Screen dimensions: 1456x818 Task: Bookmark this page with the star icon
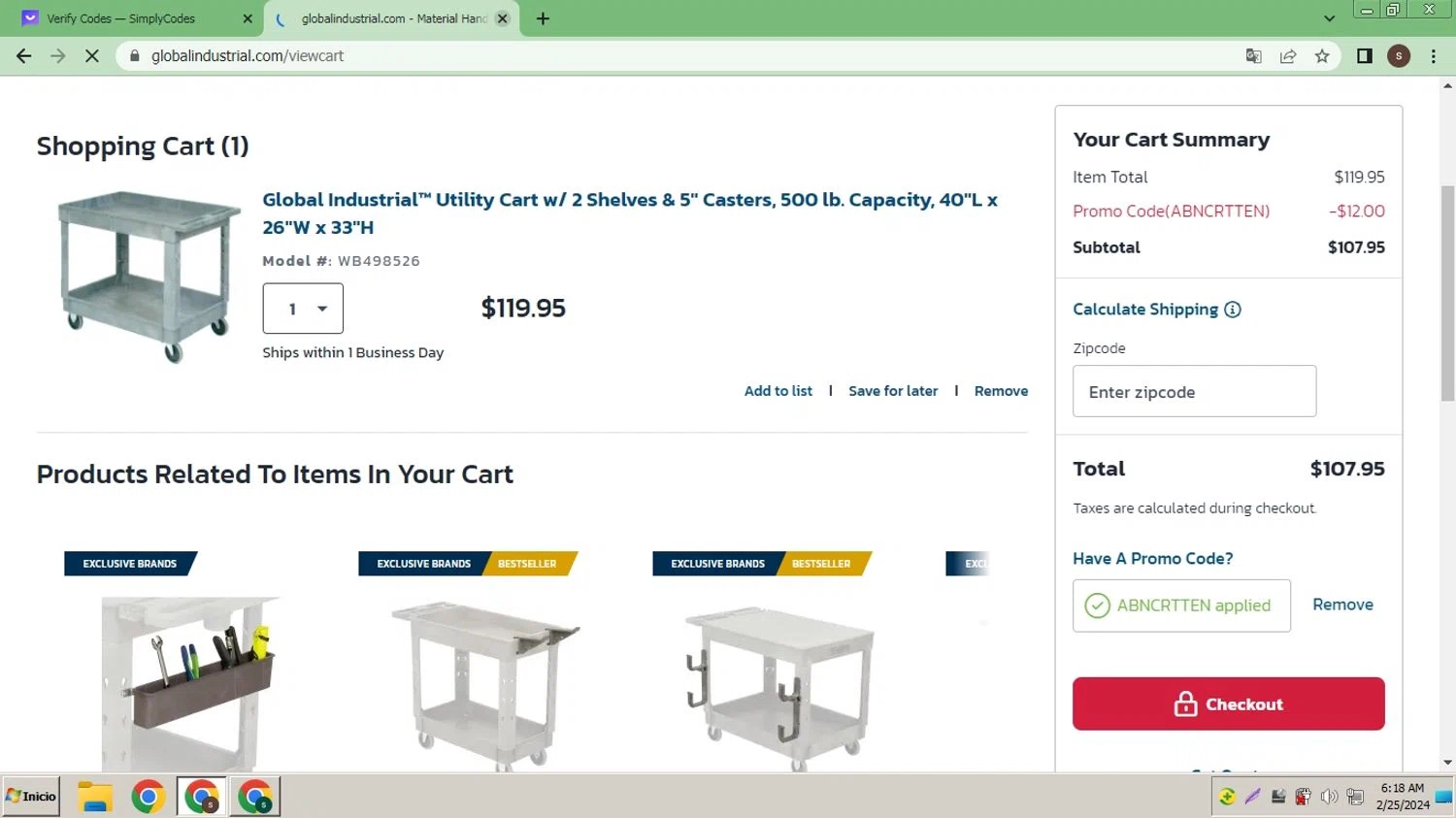pos(1322,56)
